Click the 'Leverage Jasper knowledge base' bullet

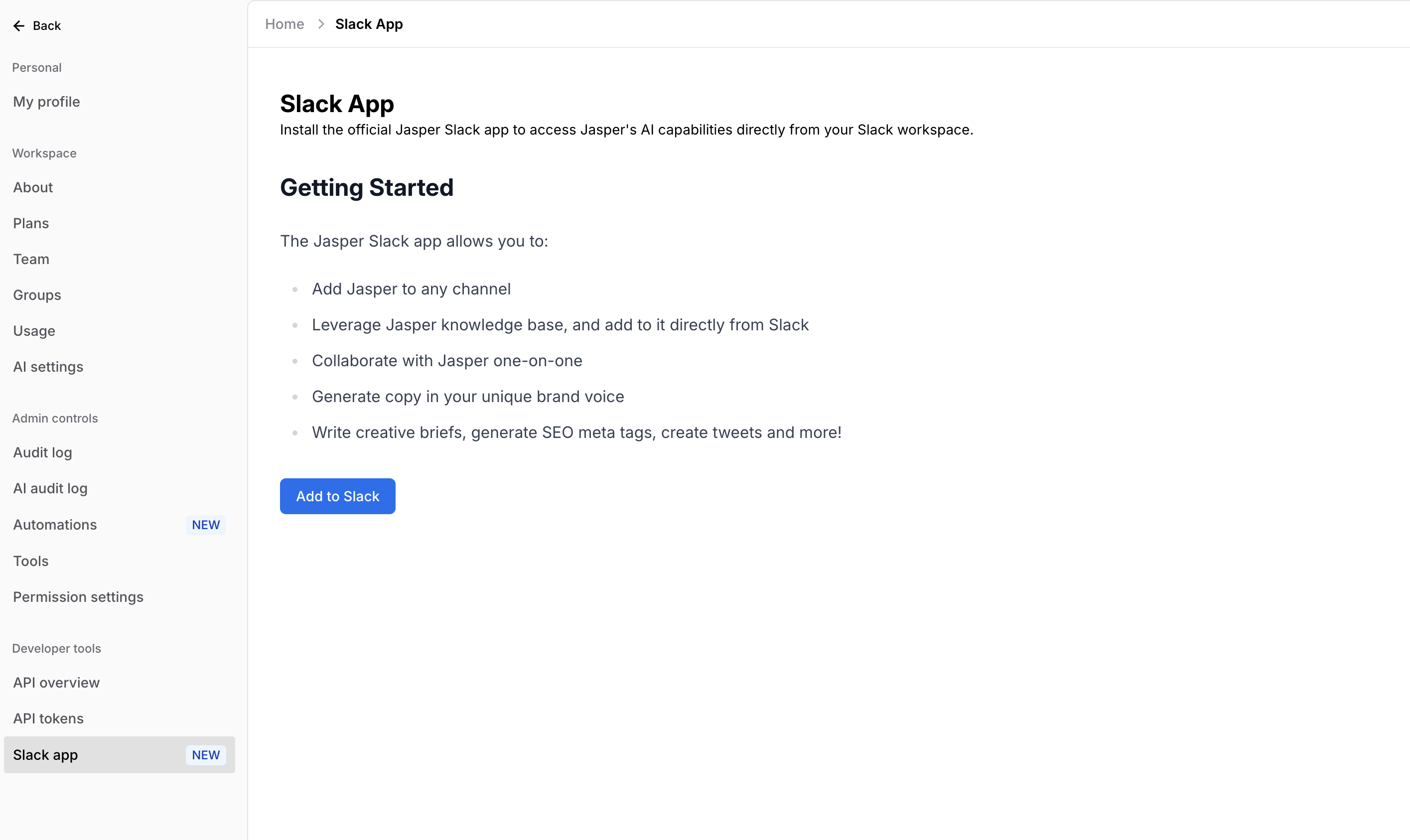click(x=561, y=325)
